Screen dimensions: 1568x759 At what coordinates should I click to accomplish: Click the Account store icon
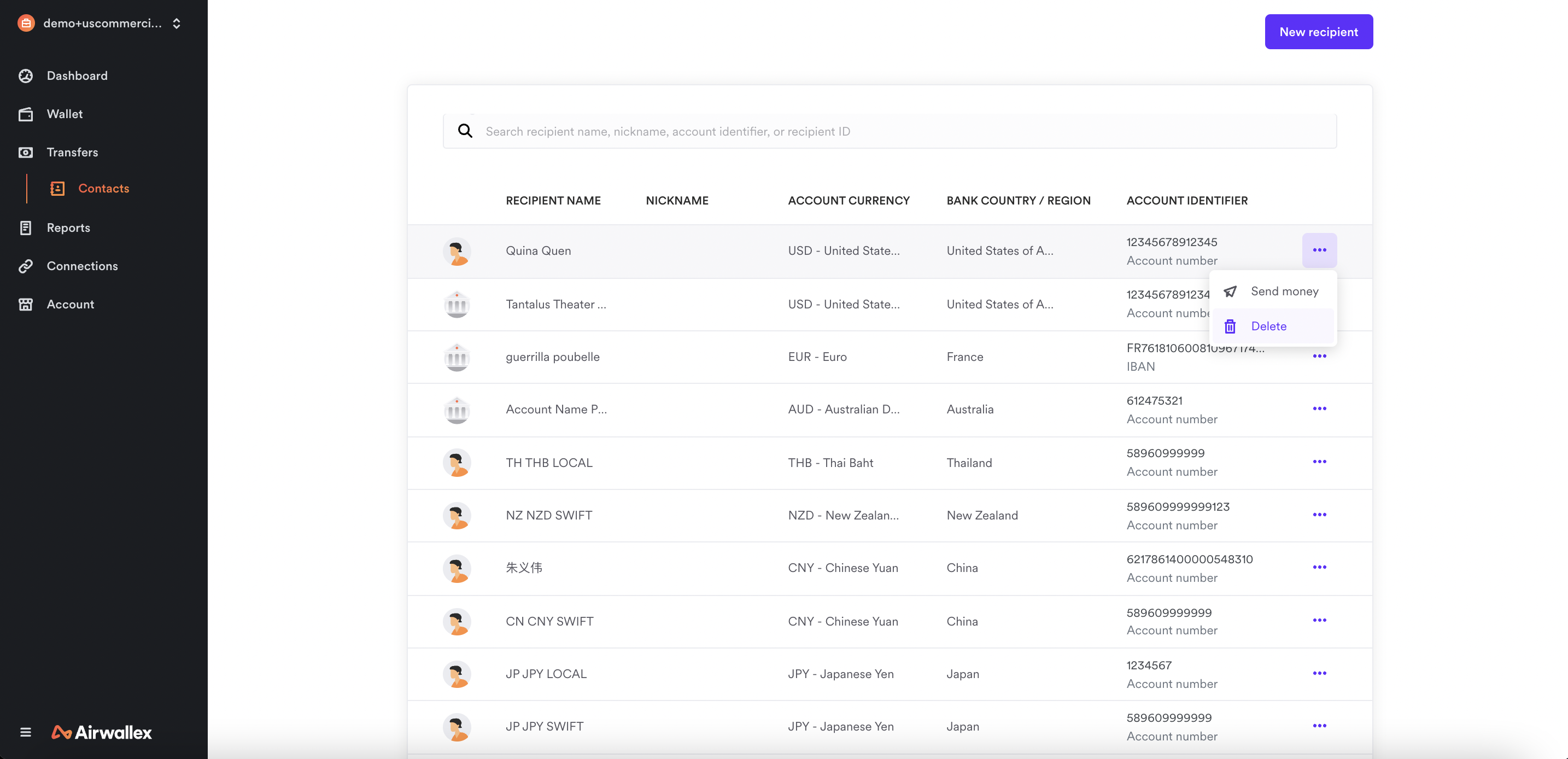[x=26, y=305]
